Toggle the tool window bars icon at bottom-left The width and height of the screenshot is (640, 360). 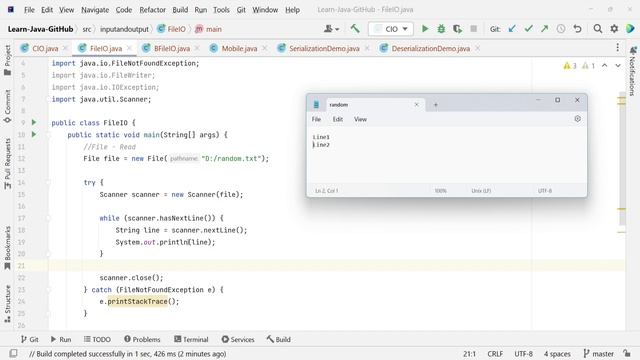click(x=13, y=353)
